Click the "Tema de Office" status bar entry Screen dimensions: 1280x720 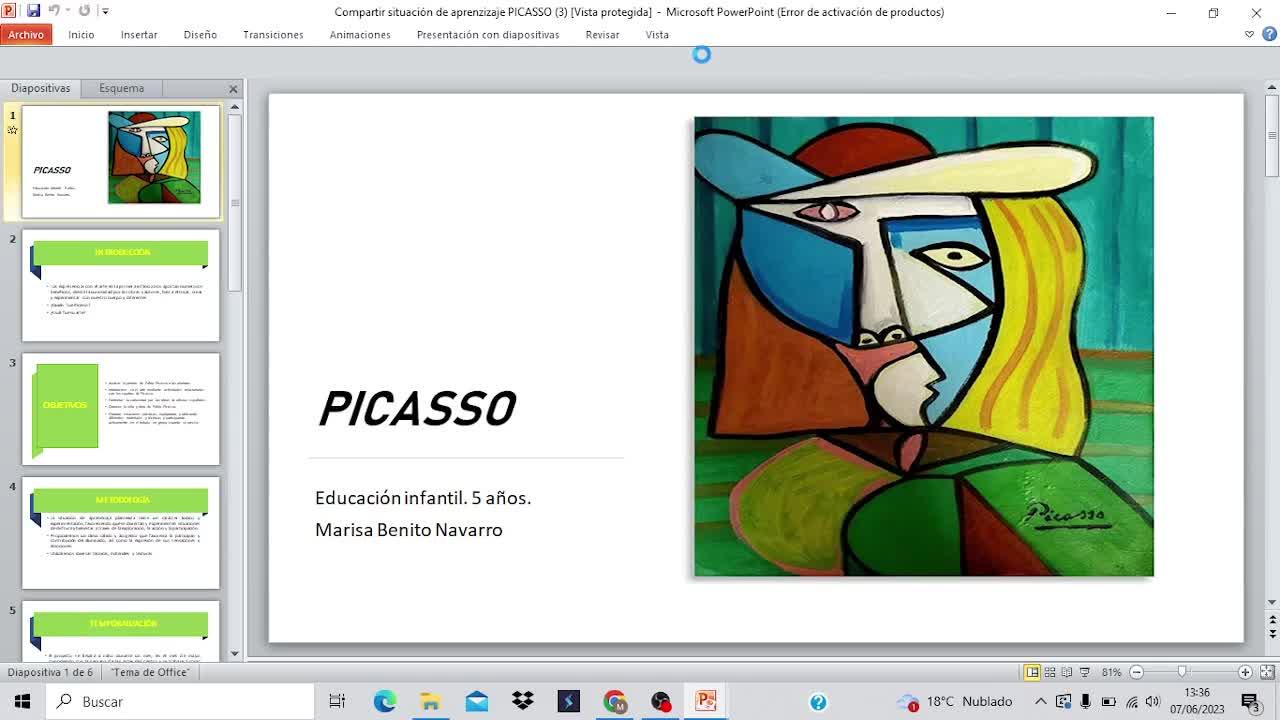pos(150,672)
